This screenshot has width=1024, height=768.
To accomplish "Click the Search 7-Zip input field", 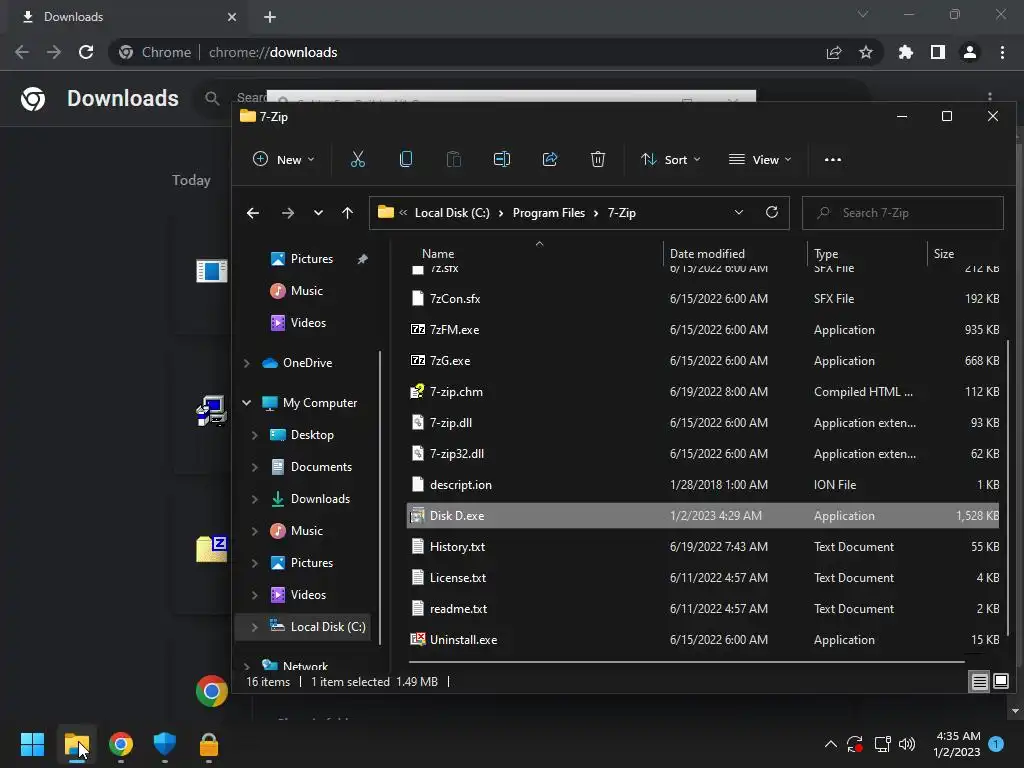I will (x=903, y=213).
